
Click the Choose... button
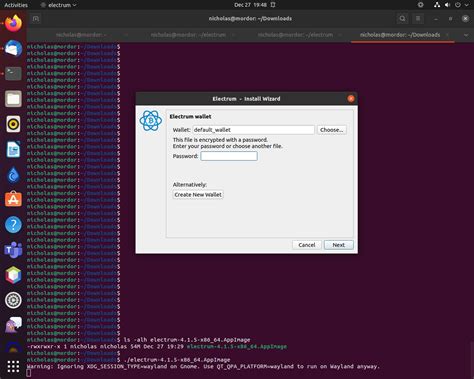pyautogui.click(x=332, y=130)
